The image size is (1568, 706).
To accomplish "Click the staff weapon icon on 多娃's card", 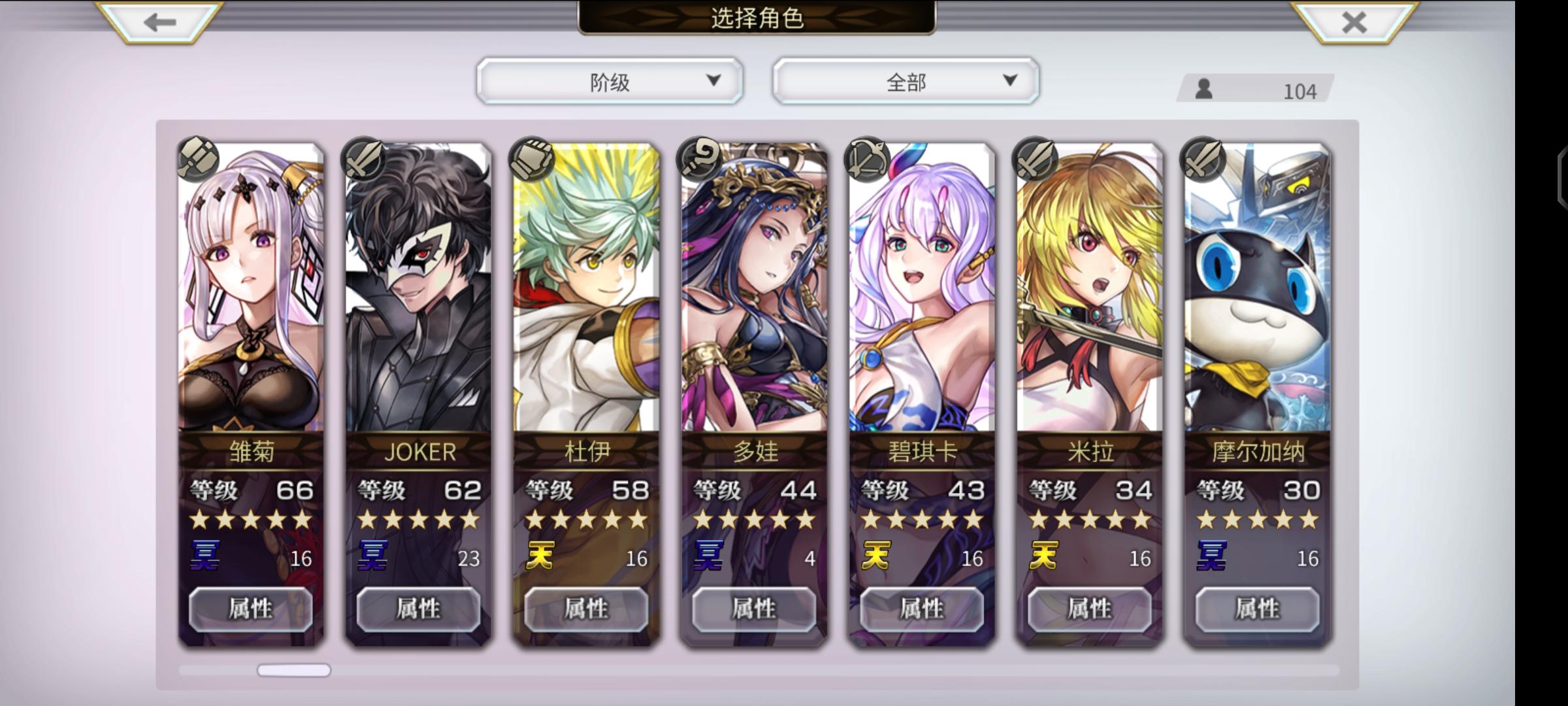I will 700,160.
